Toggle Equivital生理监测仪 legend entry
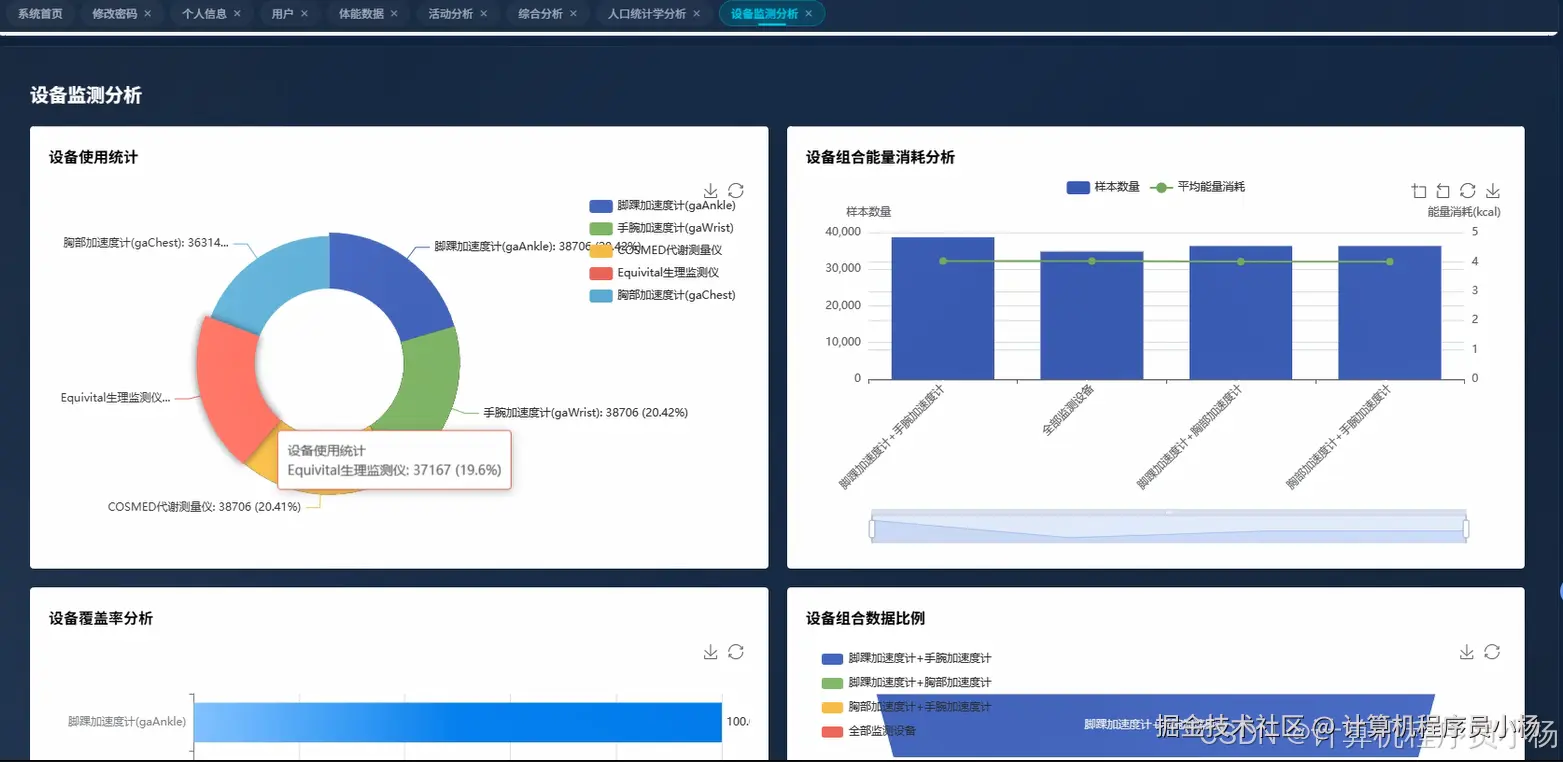The height and width of the screenshot is (762, 1563). [x=654, y=272]
